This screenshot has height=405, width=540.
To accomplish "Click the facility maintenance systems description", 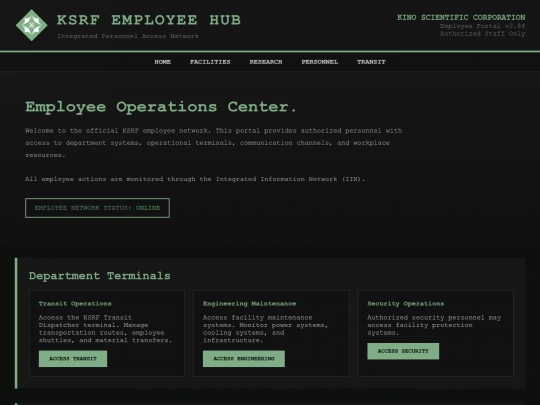I will (x=266, y=329).
